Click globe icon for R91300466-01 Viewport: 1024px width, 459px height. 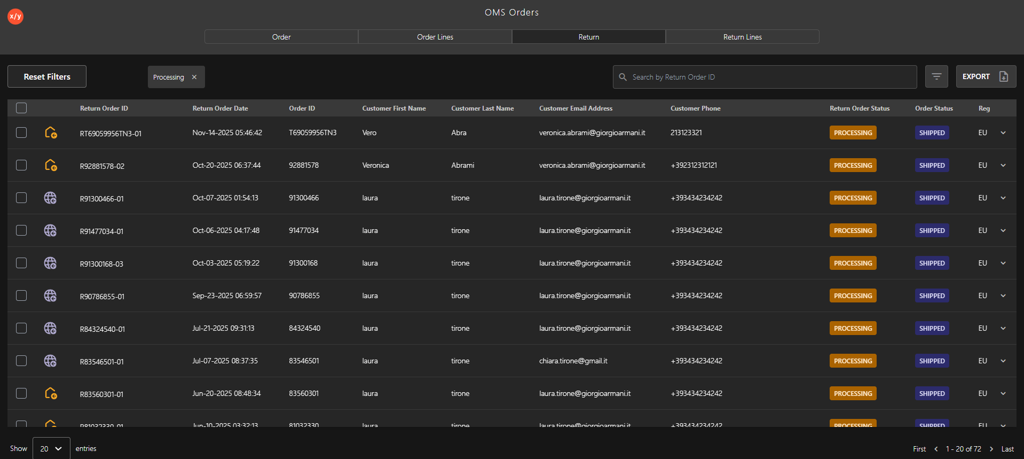(50, 197)
